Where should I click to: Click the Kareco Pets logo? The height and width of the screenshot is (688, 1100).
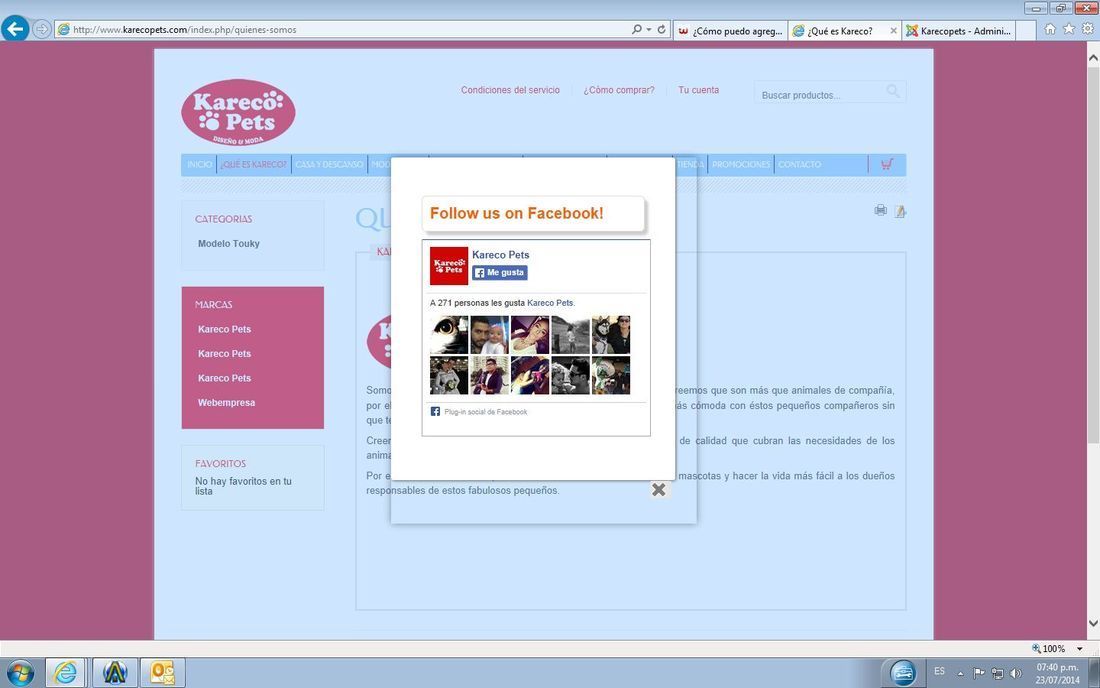[x=238, y=112]
